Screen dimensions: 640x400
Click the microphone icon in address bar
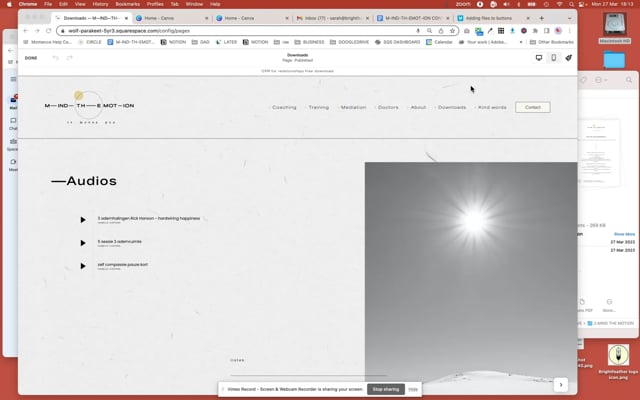tap(418, 31)
